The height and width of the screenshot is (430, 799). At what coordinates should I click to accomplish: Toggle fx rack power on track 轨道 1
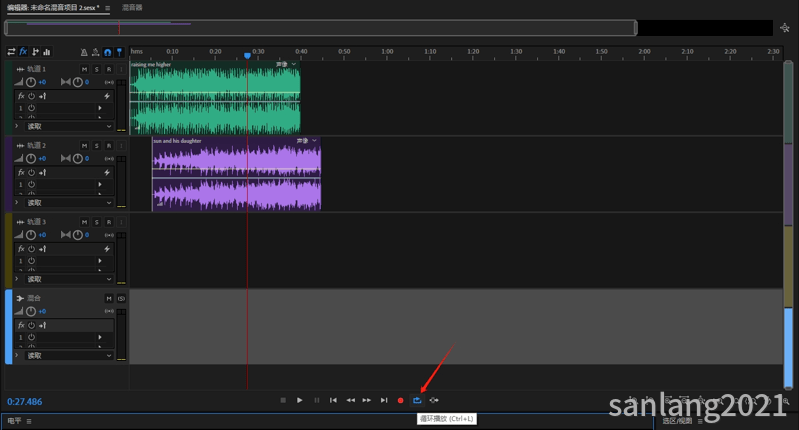pos(32,96)
